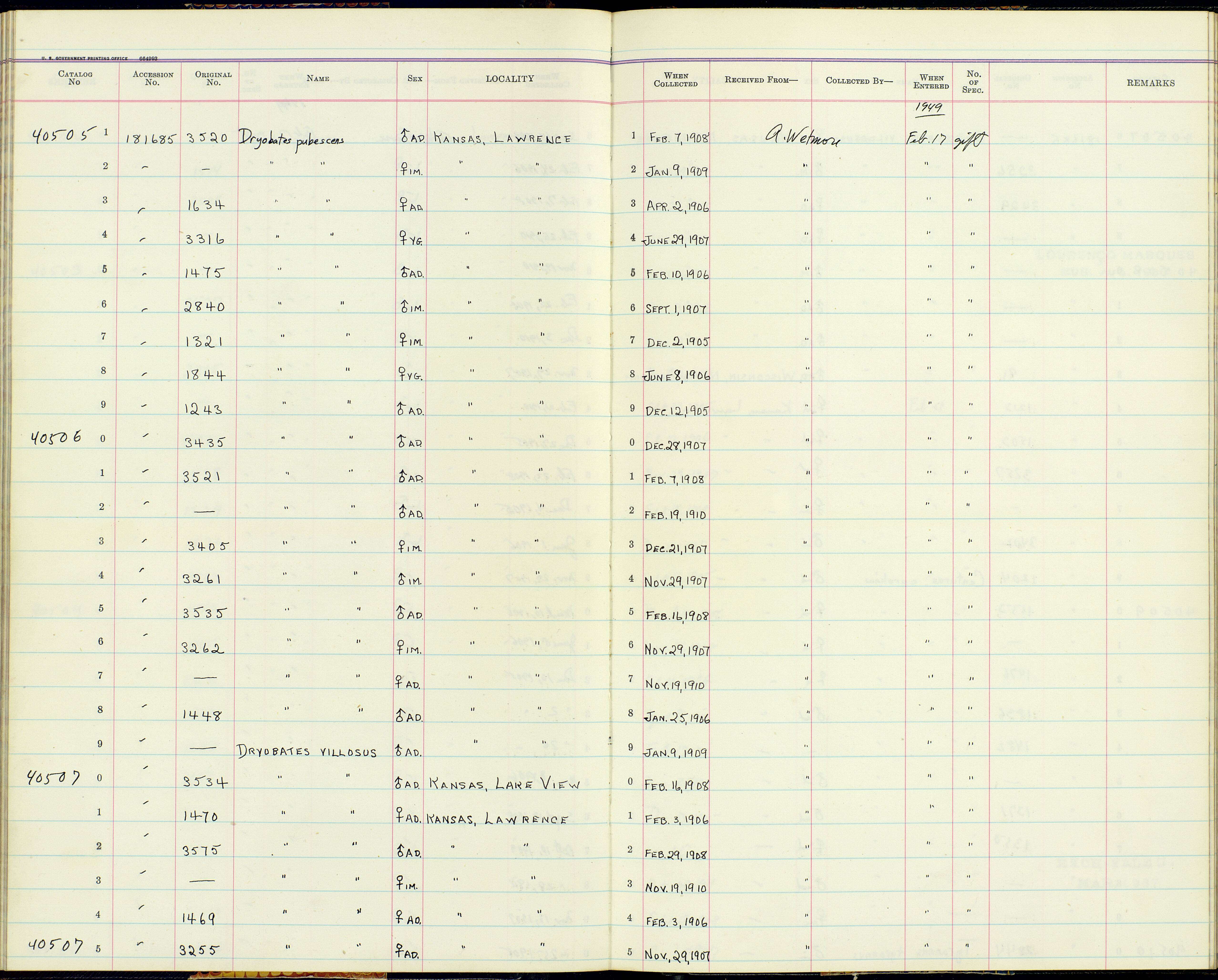Click original number 1243
This screenshot has width=1218, height=980.
click(203, 409)
